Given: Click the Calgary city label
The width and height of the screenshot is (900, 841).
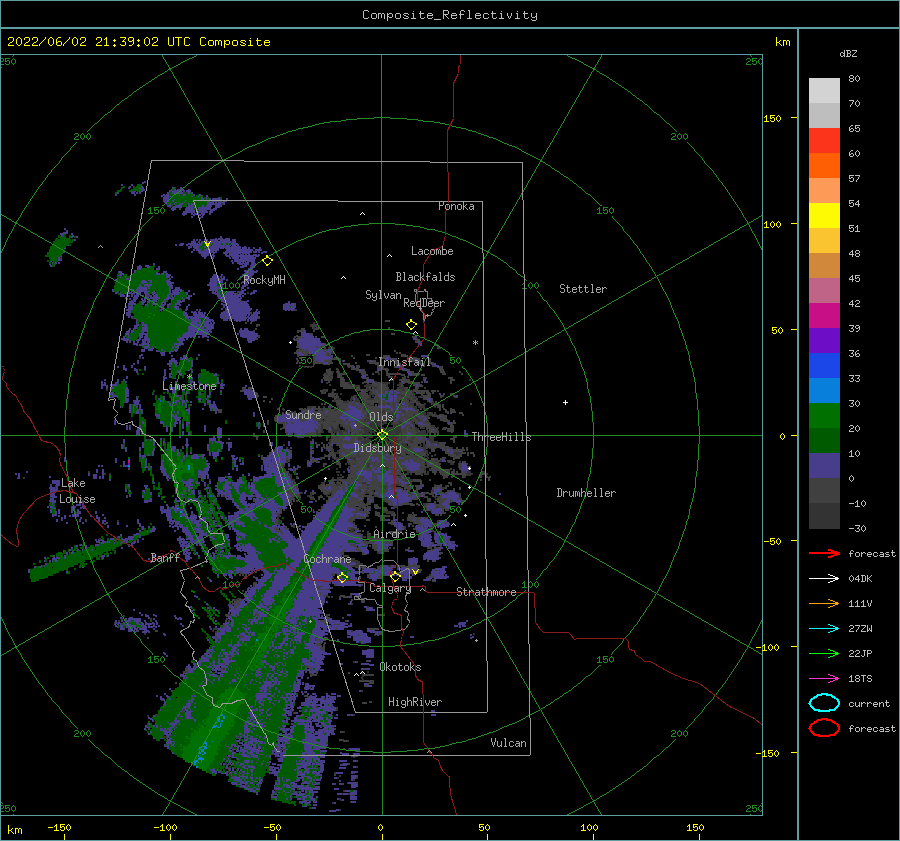Looking at the screenshot, I should (x=390, y=588).
